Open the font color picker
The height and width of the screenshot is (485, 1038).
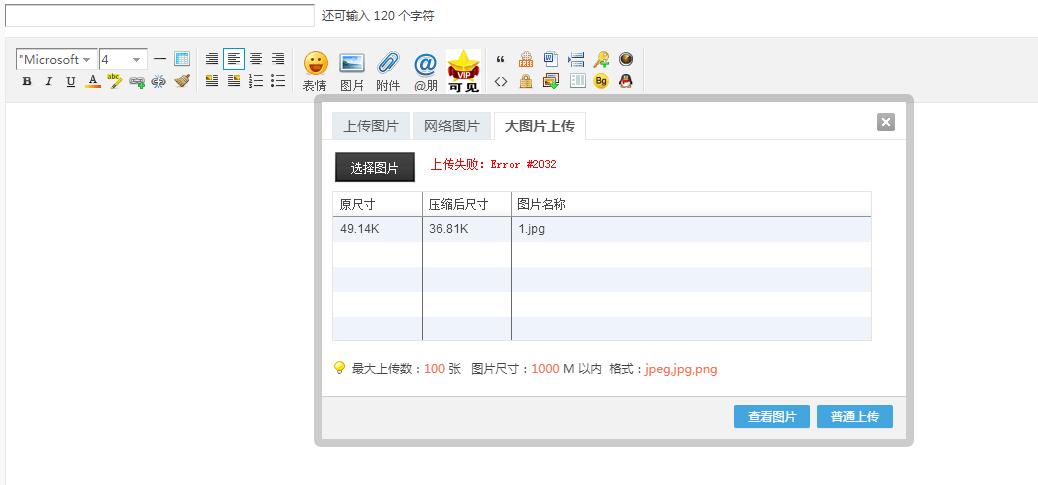[x=93, y=81]
